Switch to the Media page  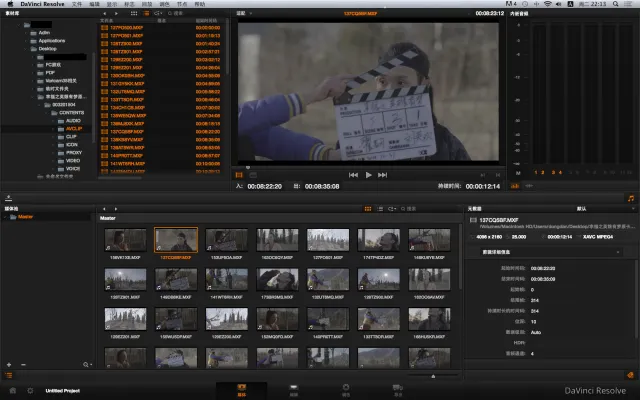click(242, 390)
